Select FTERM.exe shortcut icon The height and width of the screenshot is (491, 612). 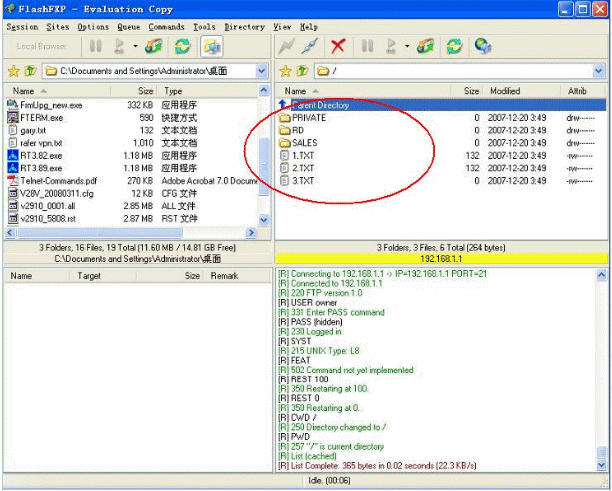click(x=13, y=117)
